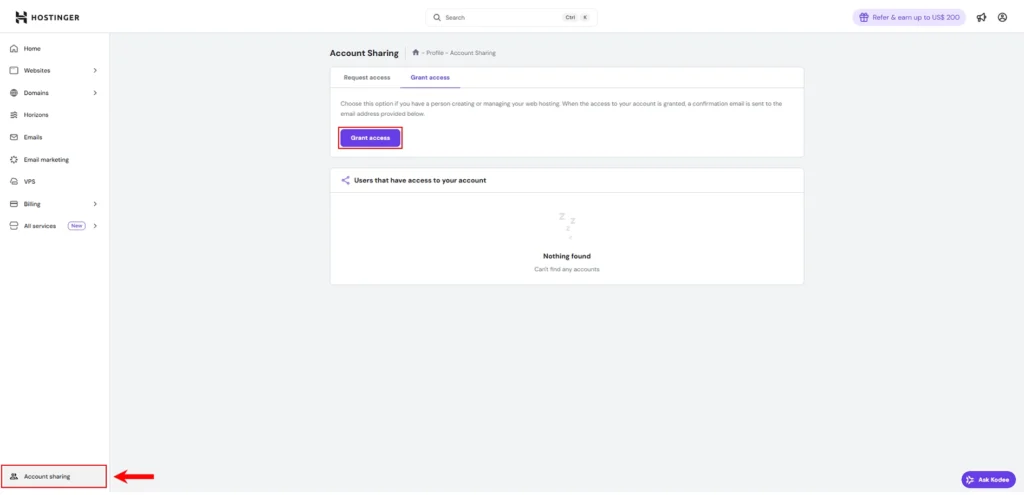The image size is (1024, 495).
Task: Click the search magnifier icon
Action: [438, 18]
